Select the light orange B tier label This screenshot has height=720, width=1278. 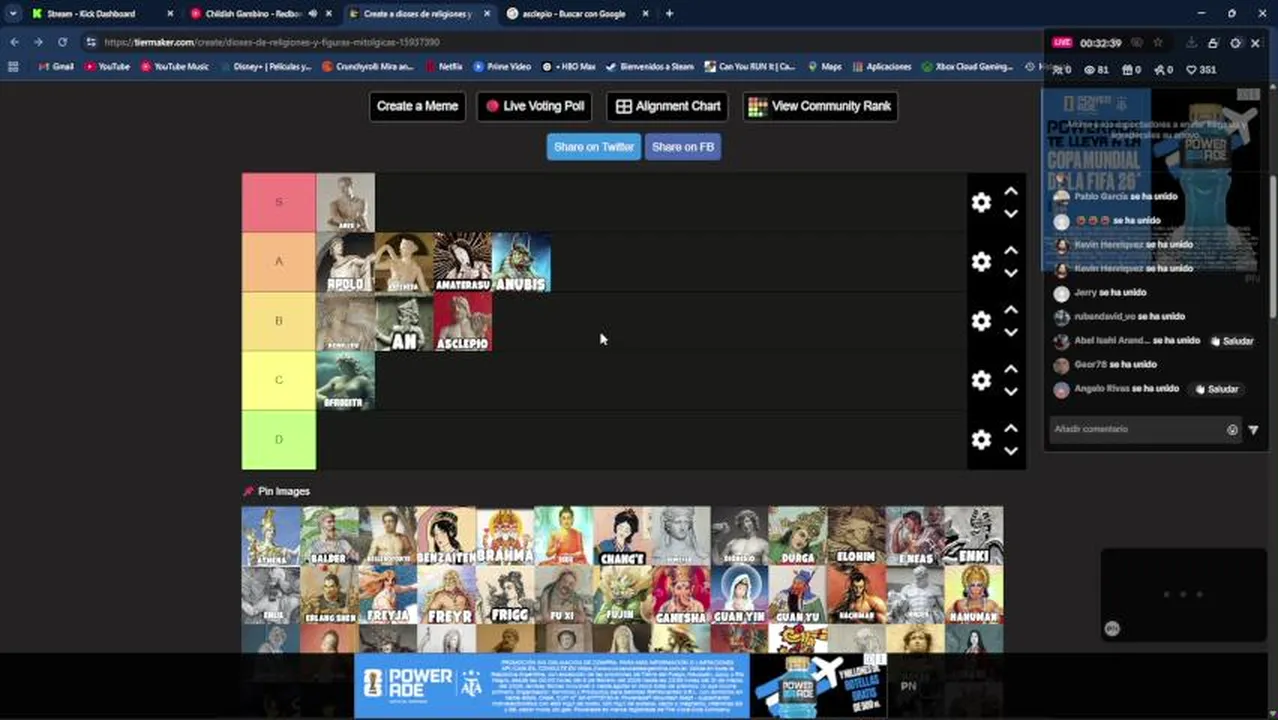[x=279, y=321]
